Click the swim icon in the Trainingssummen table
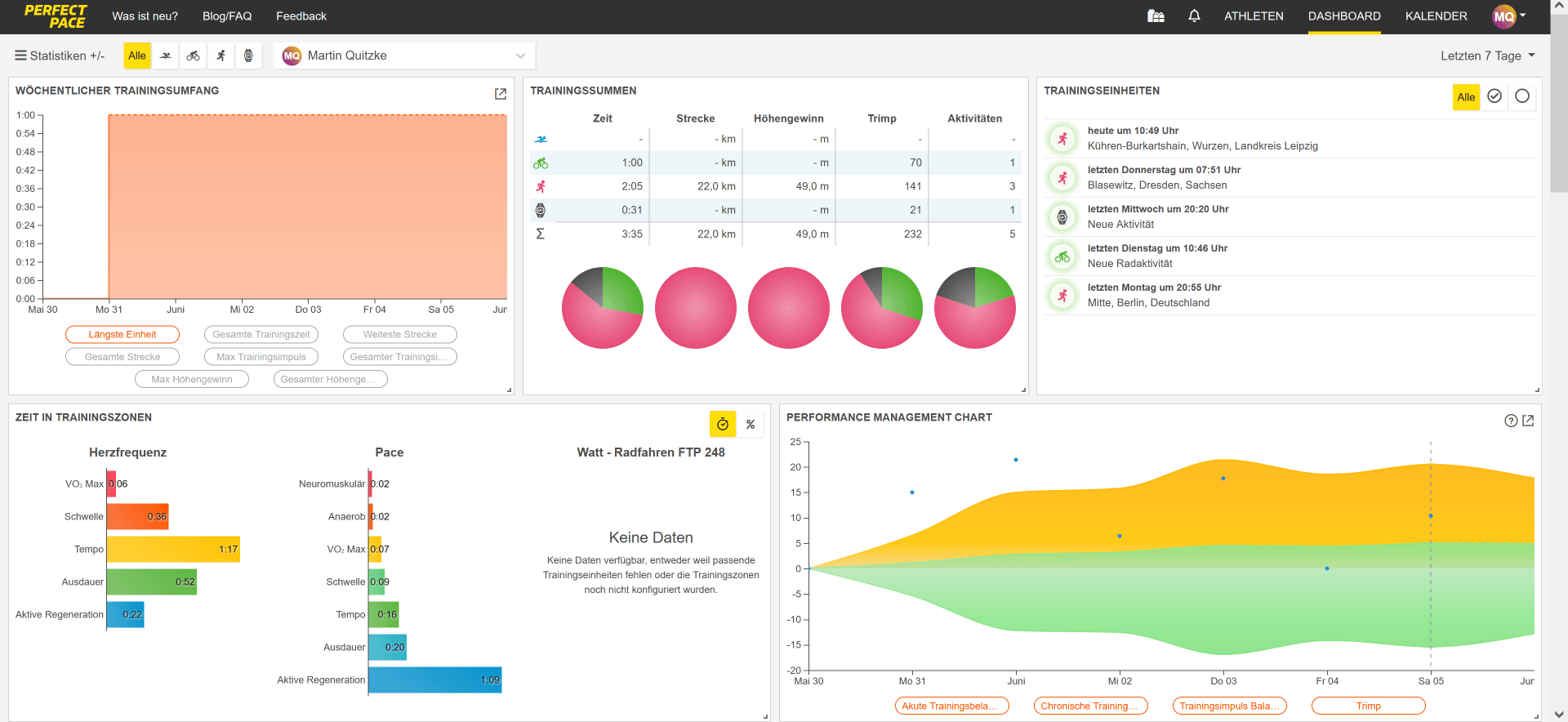Image resolution: width=1568 pixels, height=722 pixels. click(x=541, y=140)
